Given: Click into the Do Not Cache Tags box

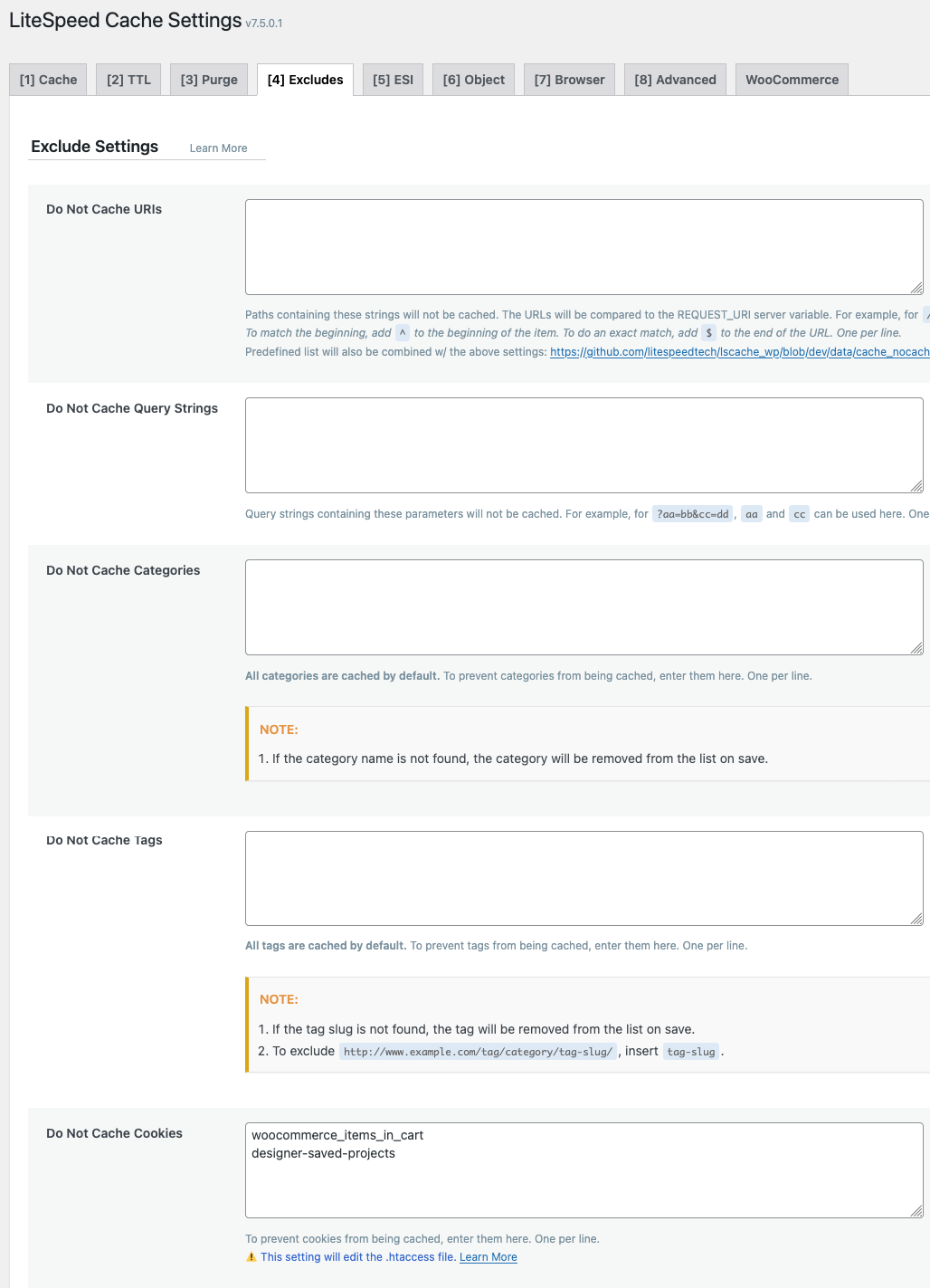Looking at the screenshot, I should pos(584,878).
